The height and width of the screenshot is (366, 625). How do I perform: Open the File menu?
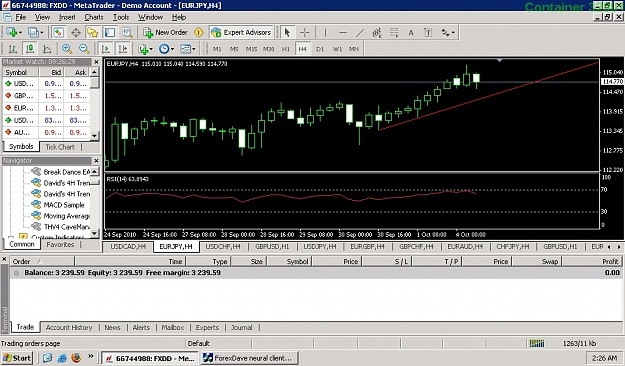click(20, 17)
